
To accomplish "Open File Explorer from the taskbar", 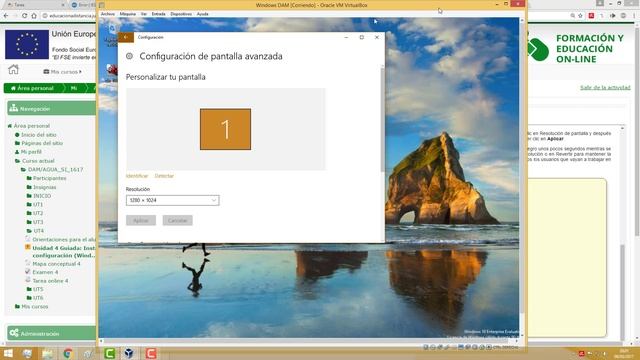I will tap(47, 353).
